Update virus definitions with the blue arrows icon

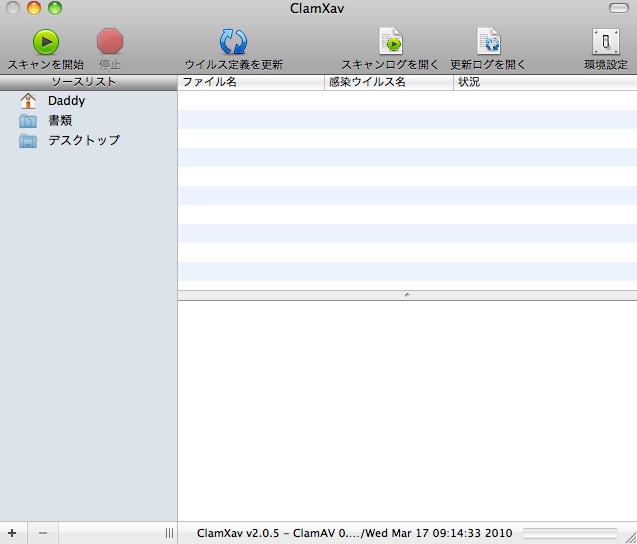[233, 41]
